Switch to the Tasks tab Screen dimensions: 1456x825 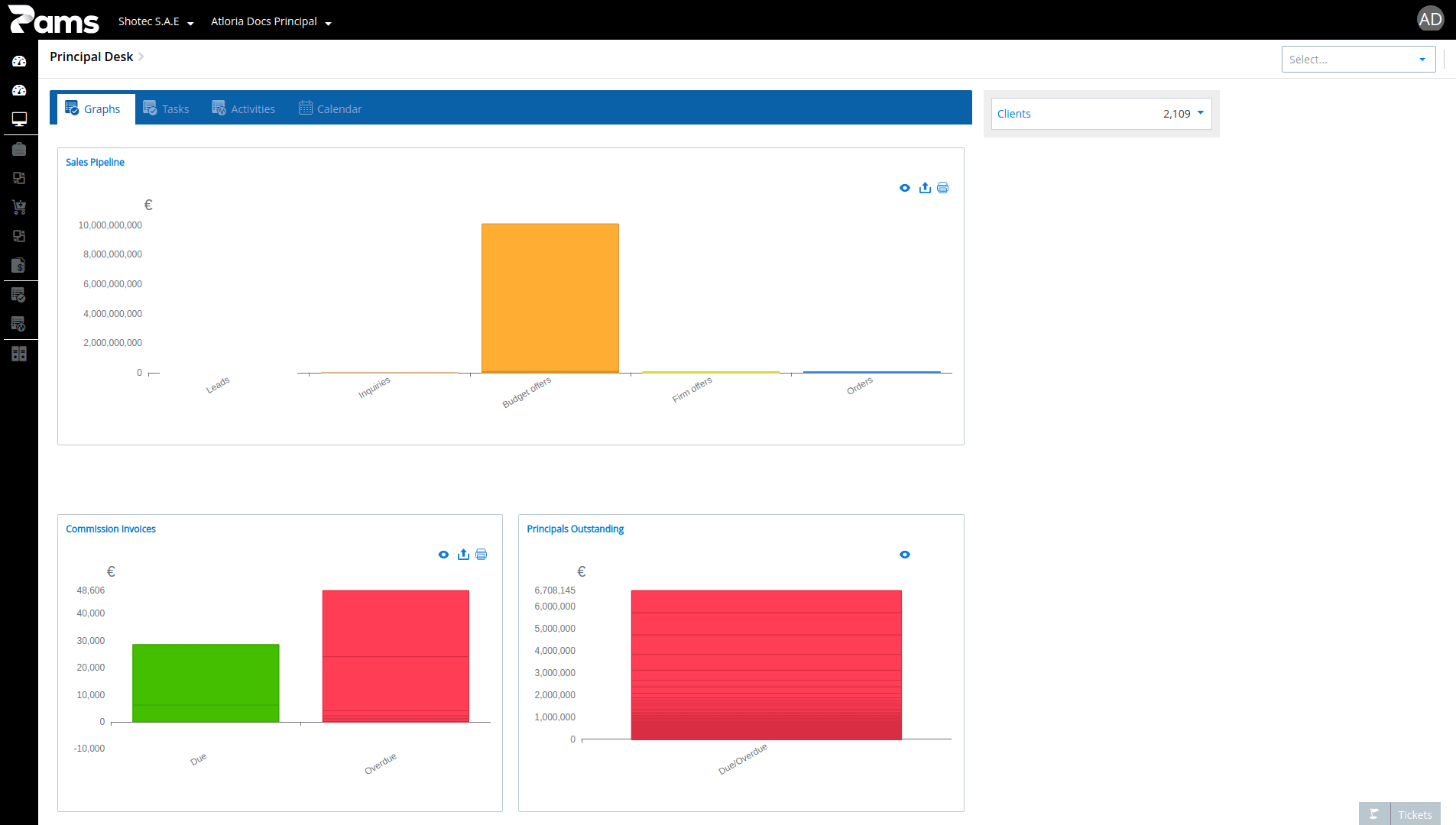click(166, 108)
